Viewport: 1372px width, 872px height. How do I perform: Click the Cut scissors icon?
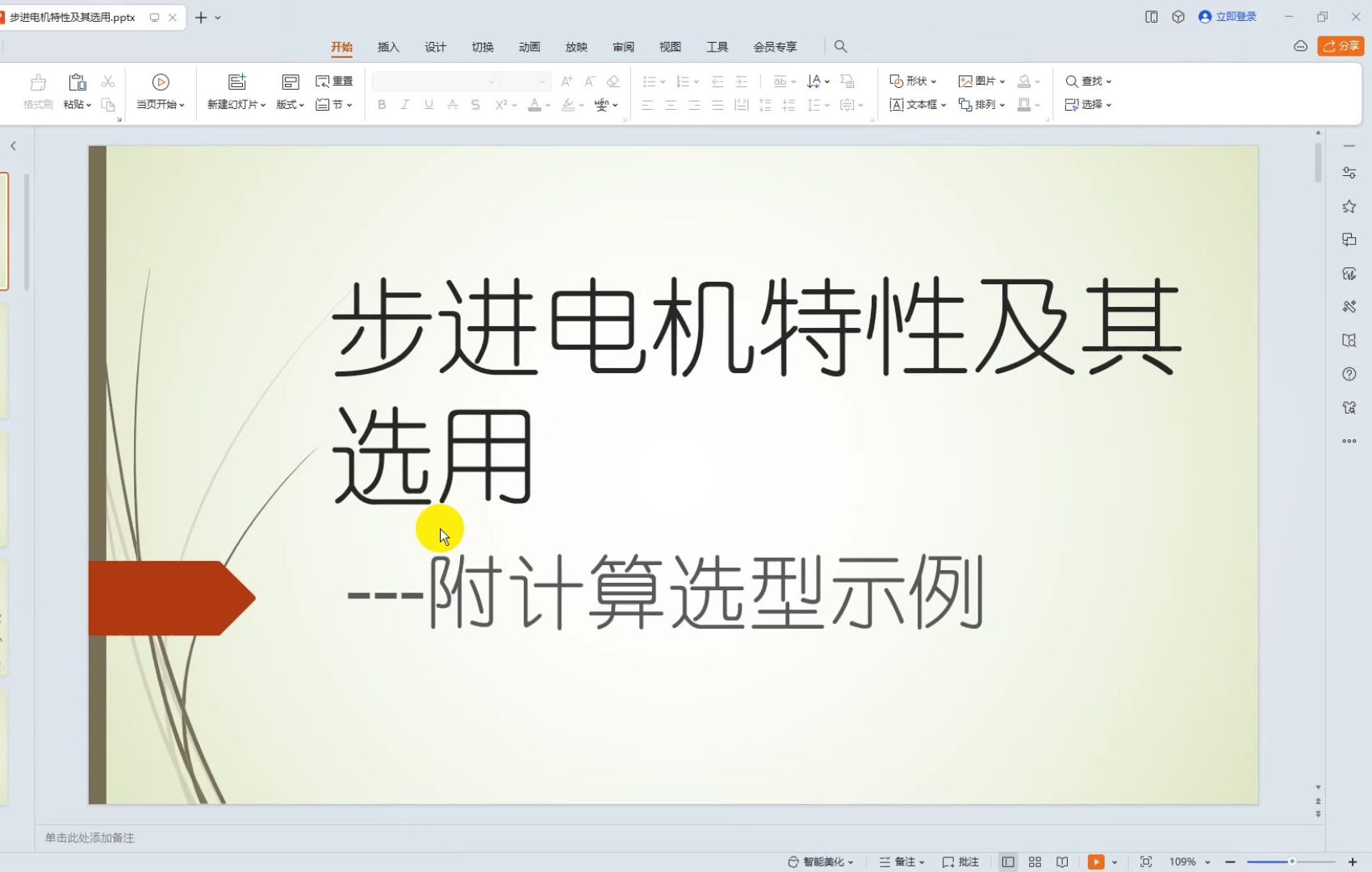tap(108, 82)
